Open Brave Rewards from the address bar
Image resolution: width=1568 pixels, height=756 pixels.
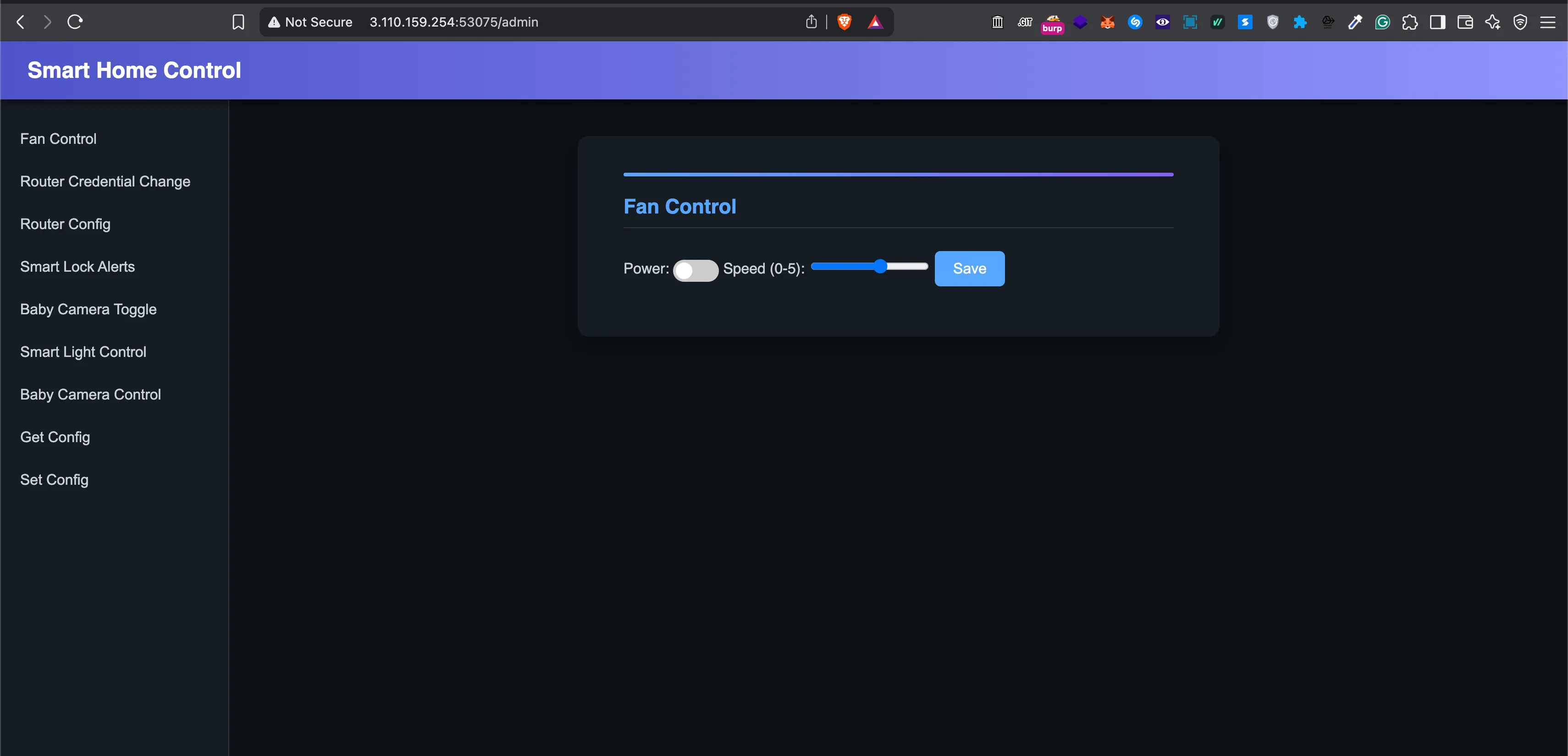(x=875, y=22)
